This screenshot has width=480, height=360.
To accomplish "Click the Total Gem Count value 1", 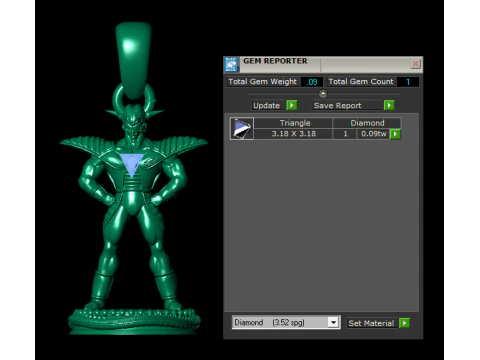I will click(408, 82).
